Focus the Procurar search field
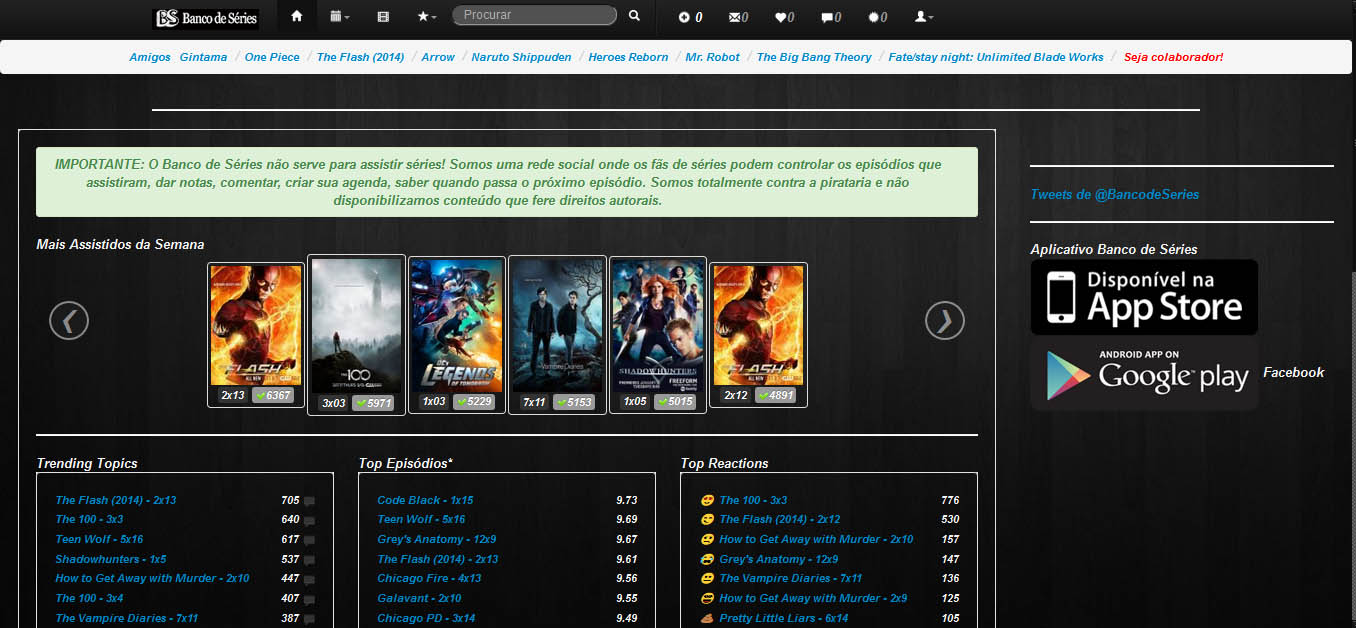1356x628 pixels. point(534,15)
